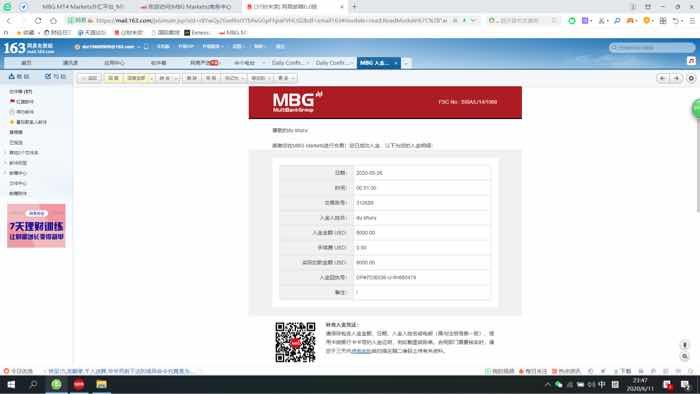Click the music note icon below search

(x=691, y=61)
